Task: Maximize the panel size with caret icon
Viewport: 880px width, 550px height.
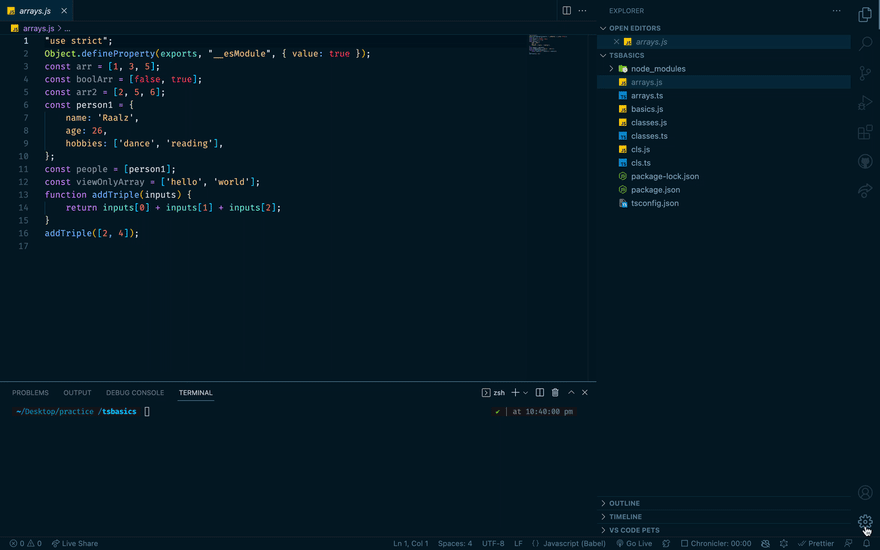Action: 571,392
